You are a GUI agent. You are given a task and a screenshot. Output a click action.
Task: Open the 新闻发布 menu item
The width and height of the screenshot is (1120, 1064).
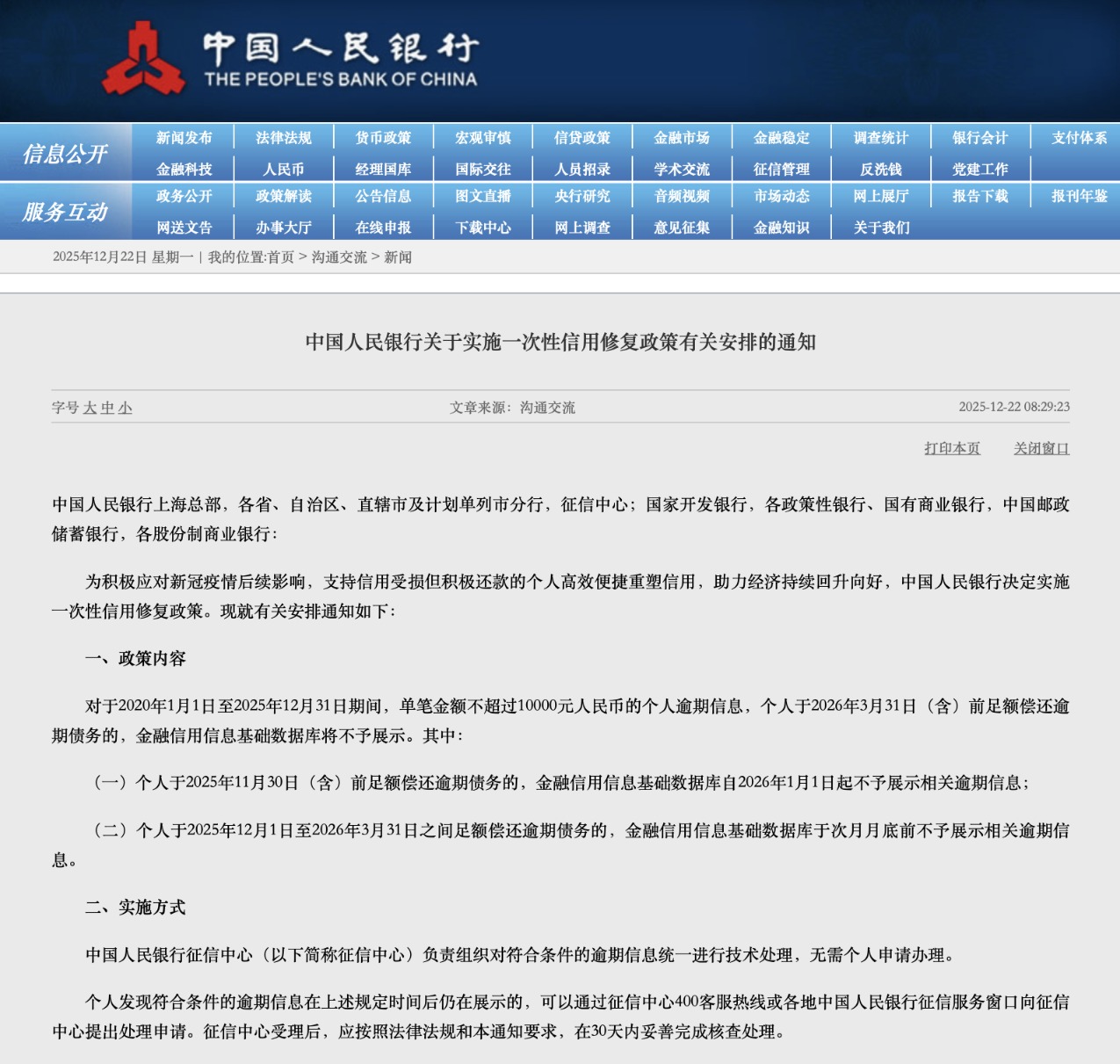(x=184, y=138)
